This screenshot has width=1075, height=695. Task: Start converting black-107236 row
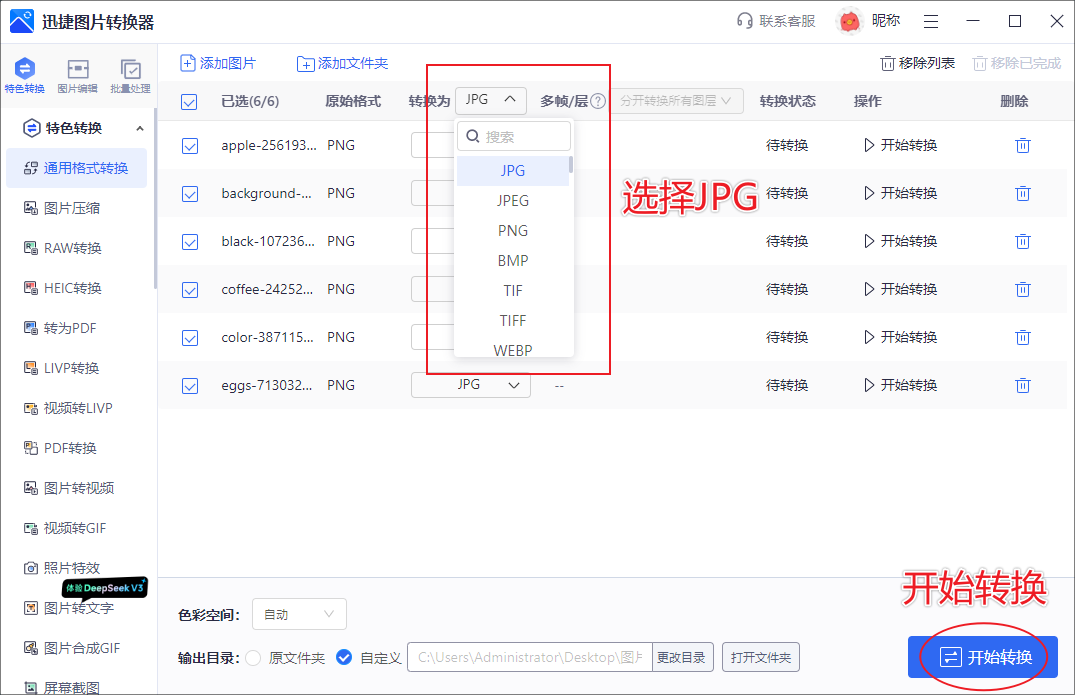[x=900, y=241]
